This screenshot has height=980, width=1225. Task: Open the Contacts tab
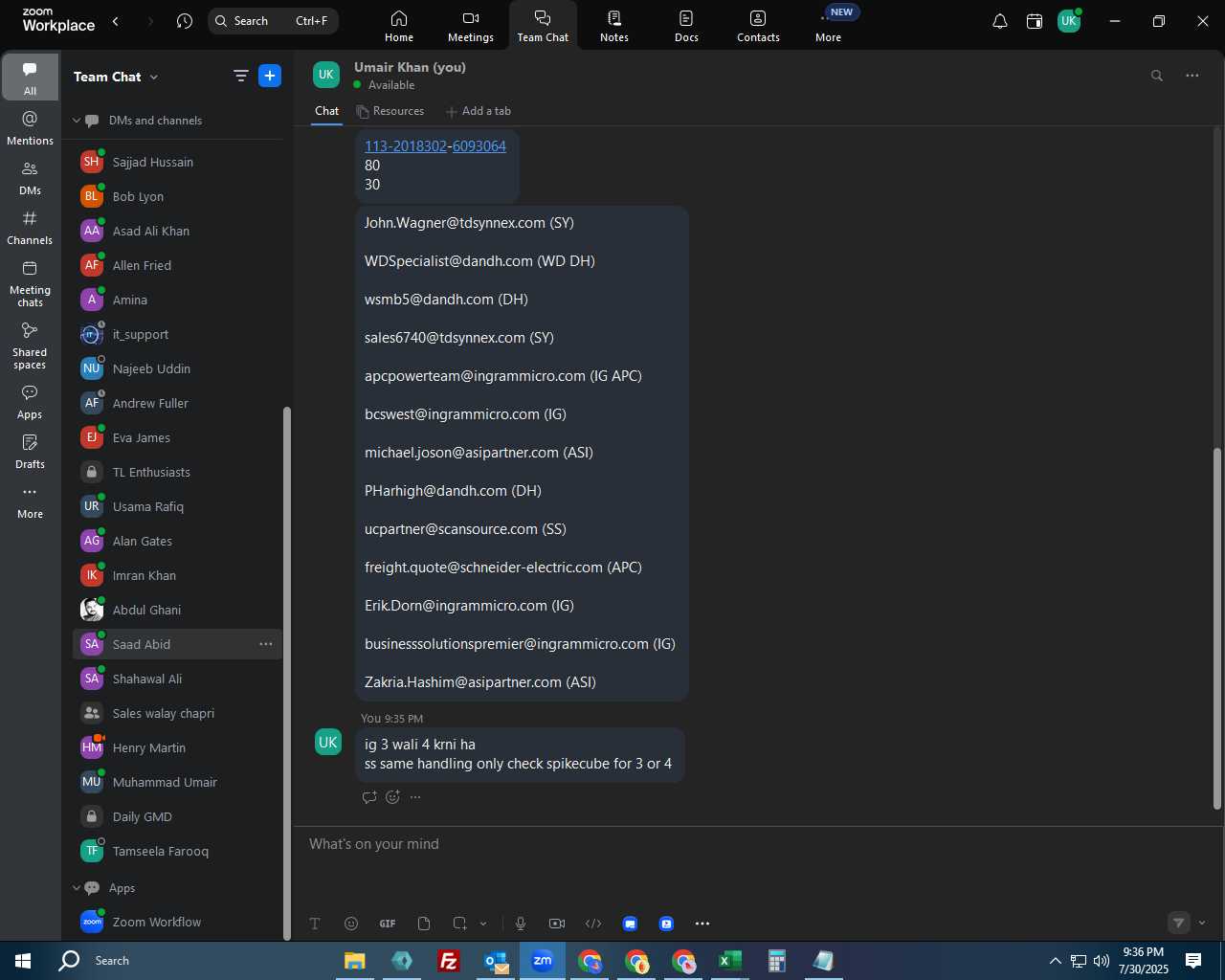[x=758, y=26]
